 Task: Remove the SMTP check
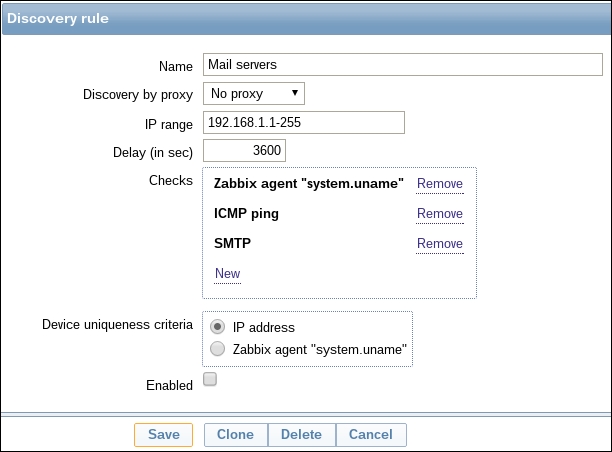pyautogui.click(x=439, y=244)
